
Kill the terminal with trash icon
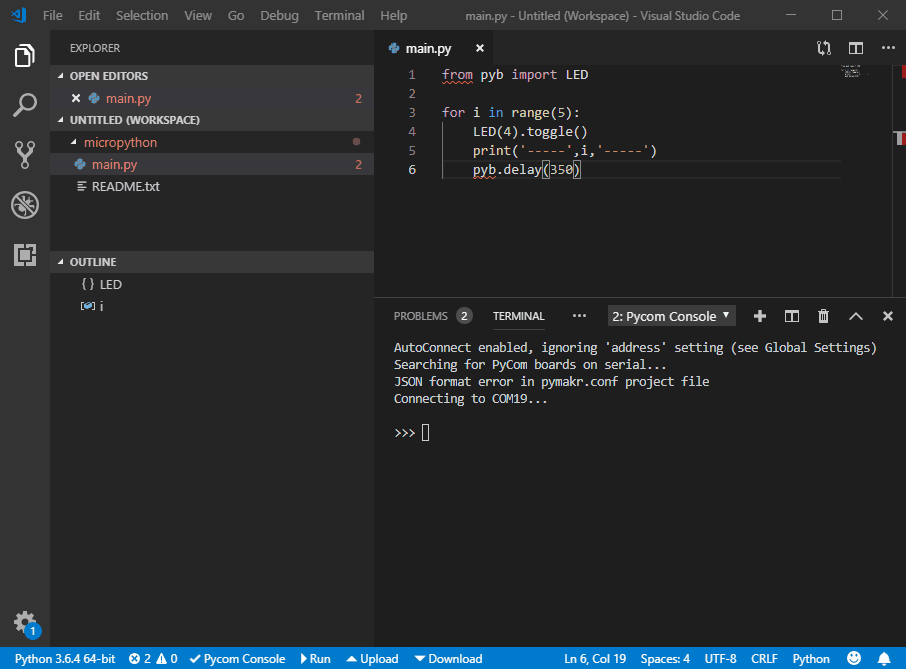click(823, 316)
